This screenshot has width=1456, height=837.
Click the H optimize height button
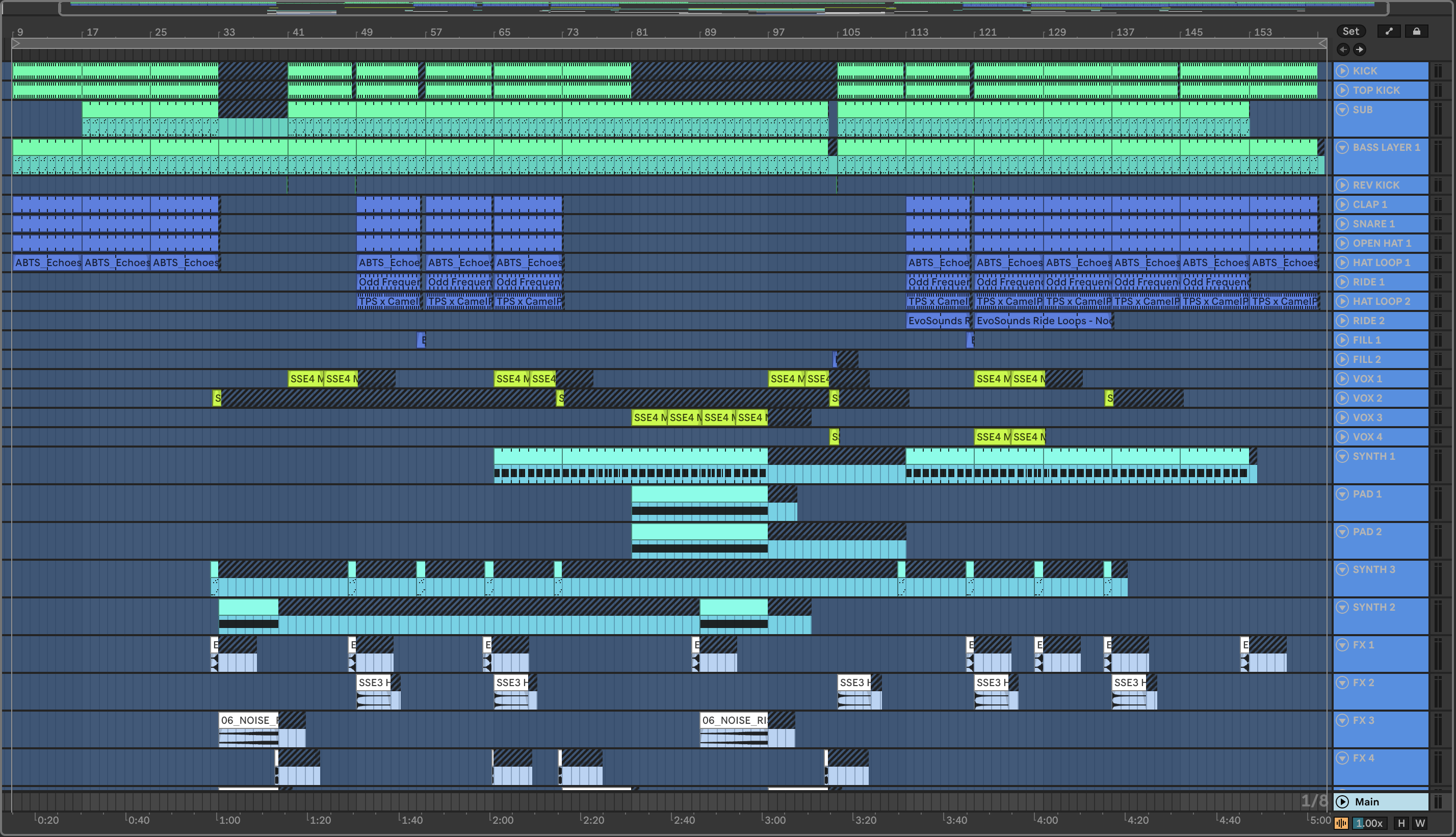[1401, 823]
